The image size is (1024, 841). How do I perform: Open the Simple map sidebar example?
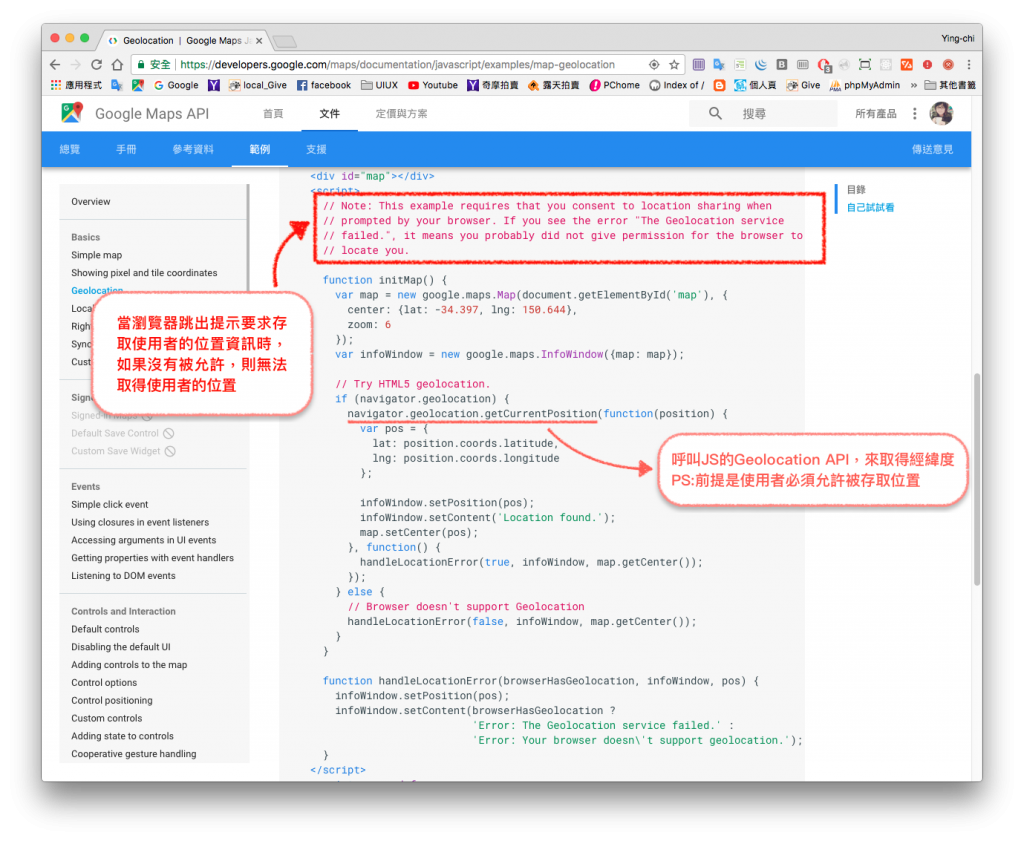click(x=97, y=255)
